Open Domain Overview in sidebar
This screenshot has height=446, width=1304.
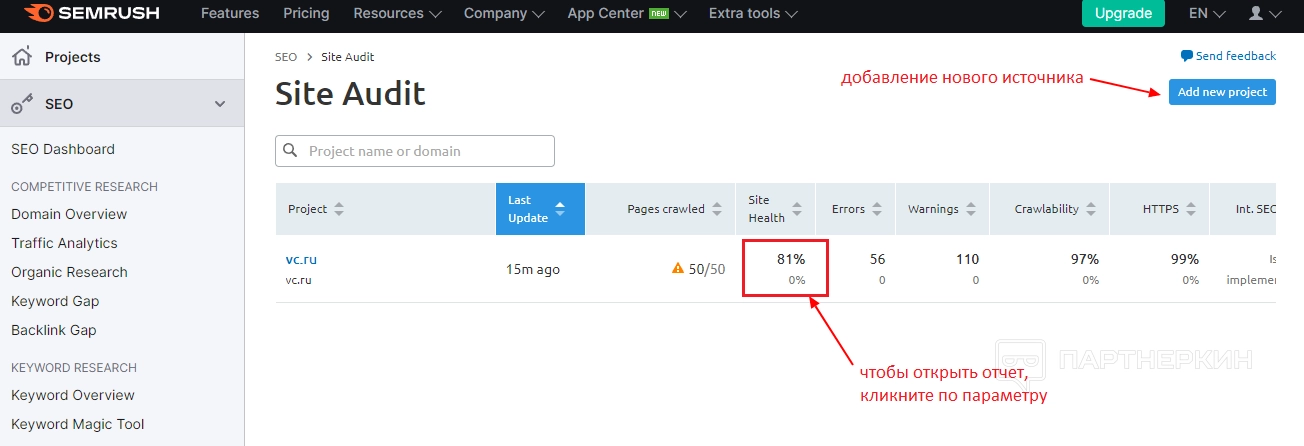pos(69,214)
